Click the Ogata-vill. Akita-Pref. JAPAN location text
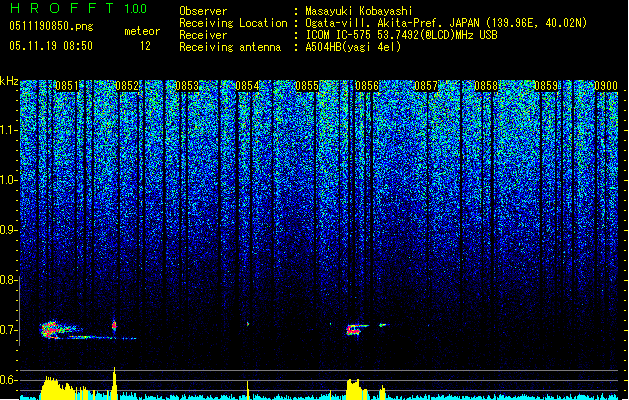629x400 pixels. pyautogui.click(x=446, y=23)
